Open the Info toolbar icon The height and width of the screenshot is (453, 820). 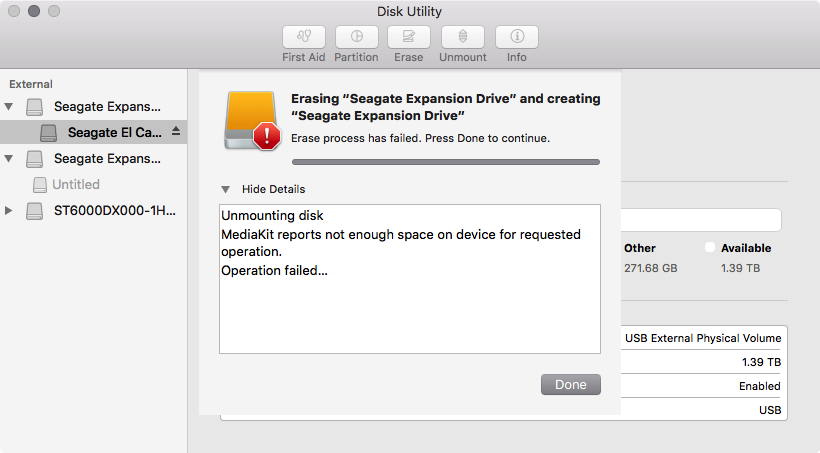[517, 37]
